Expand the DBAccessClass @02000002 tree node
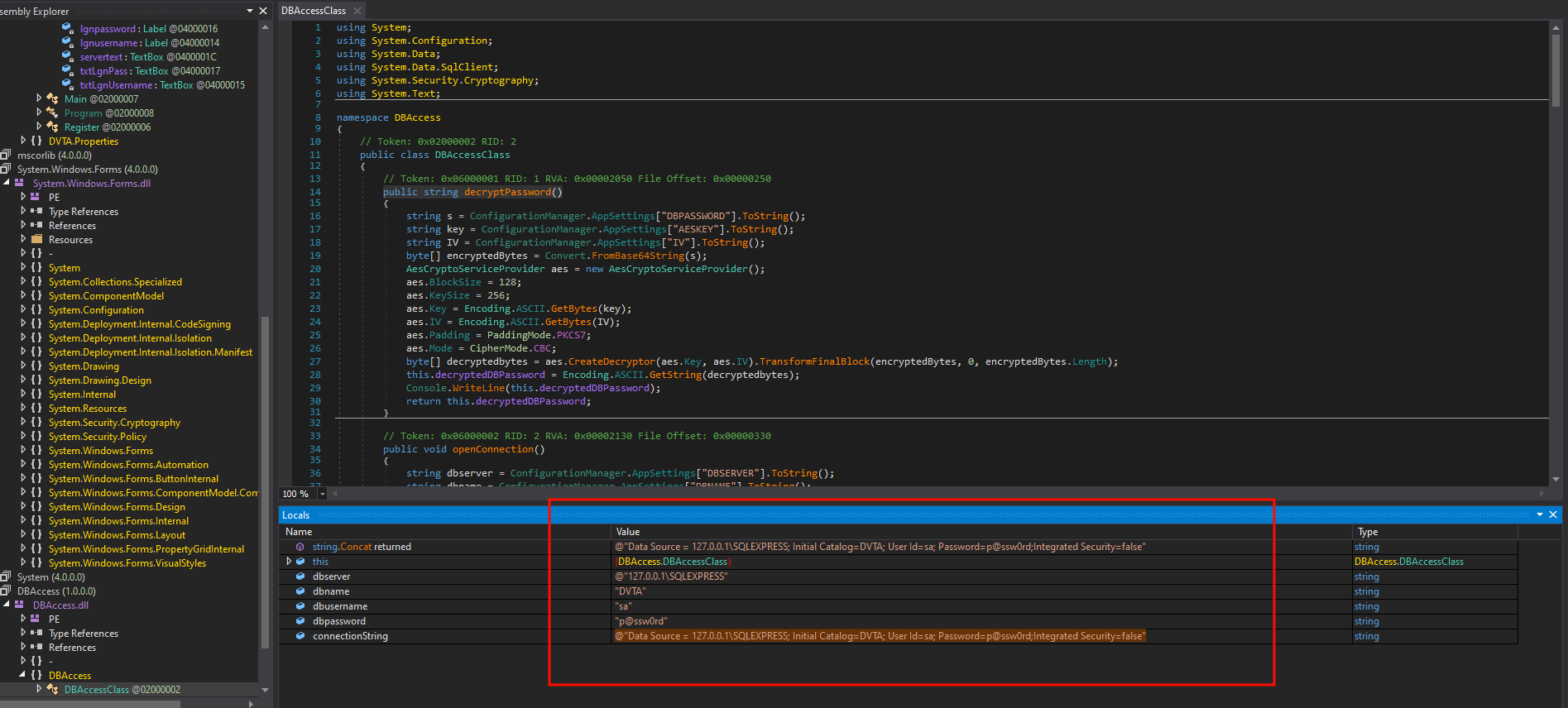The image size is (1568, 708). click(x=39, y=689)
